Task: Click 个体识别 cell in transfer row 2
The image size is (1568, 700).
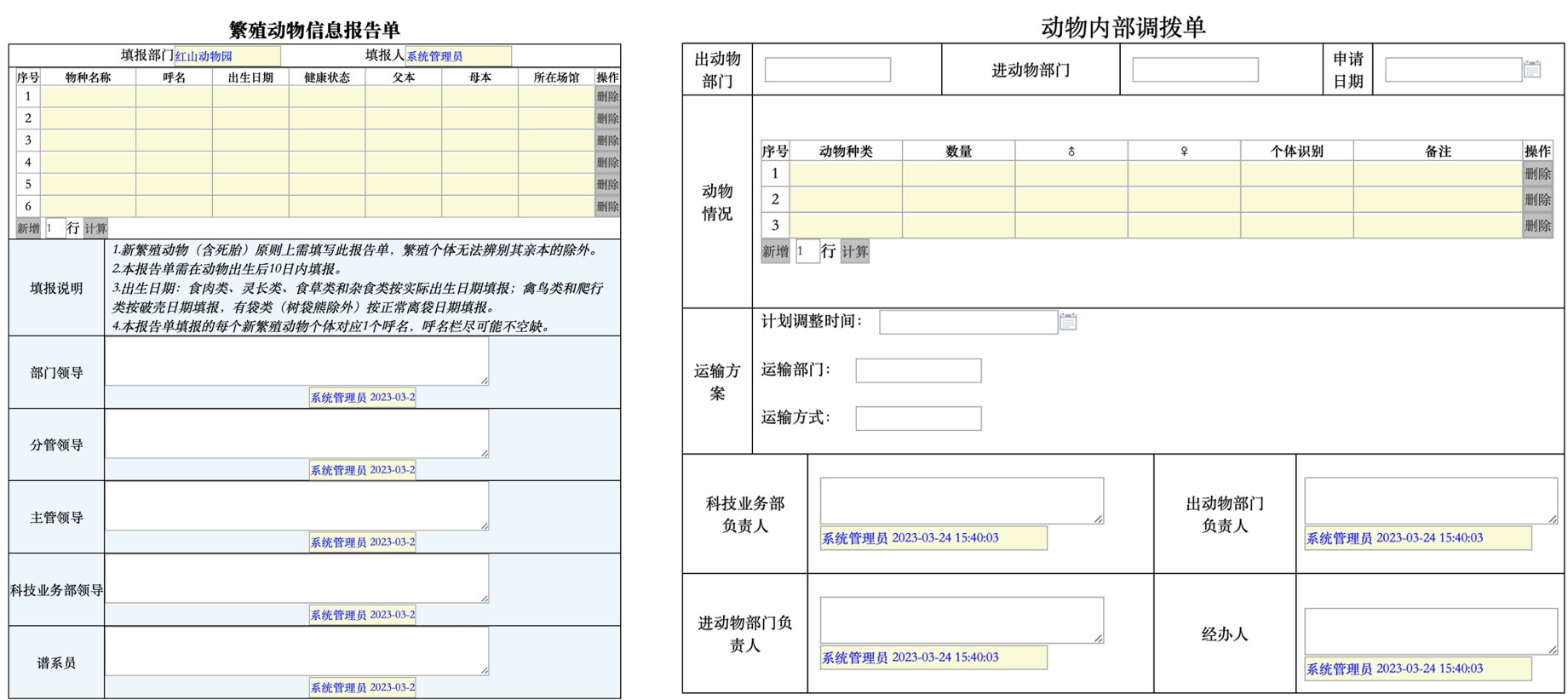Action: (1297, 199)
